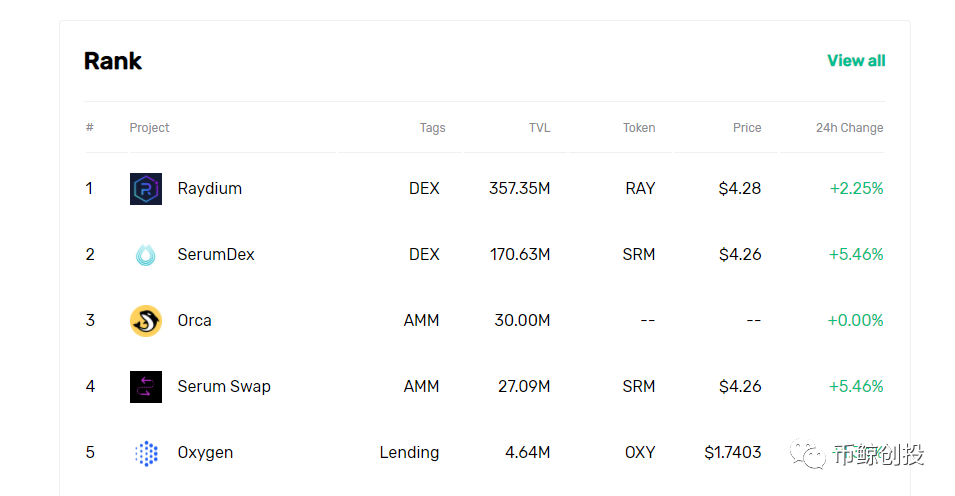Click the Oxygen dotted logo icon
Image resolution: width=955 pixels, height=496 pixels.
click(146, 453)
